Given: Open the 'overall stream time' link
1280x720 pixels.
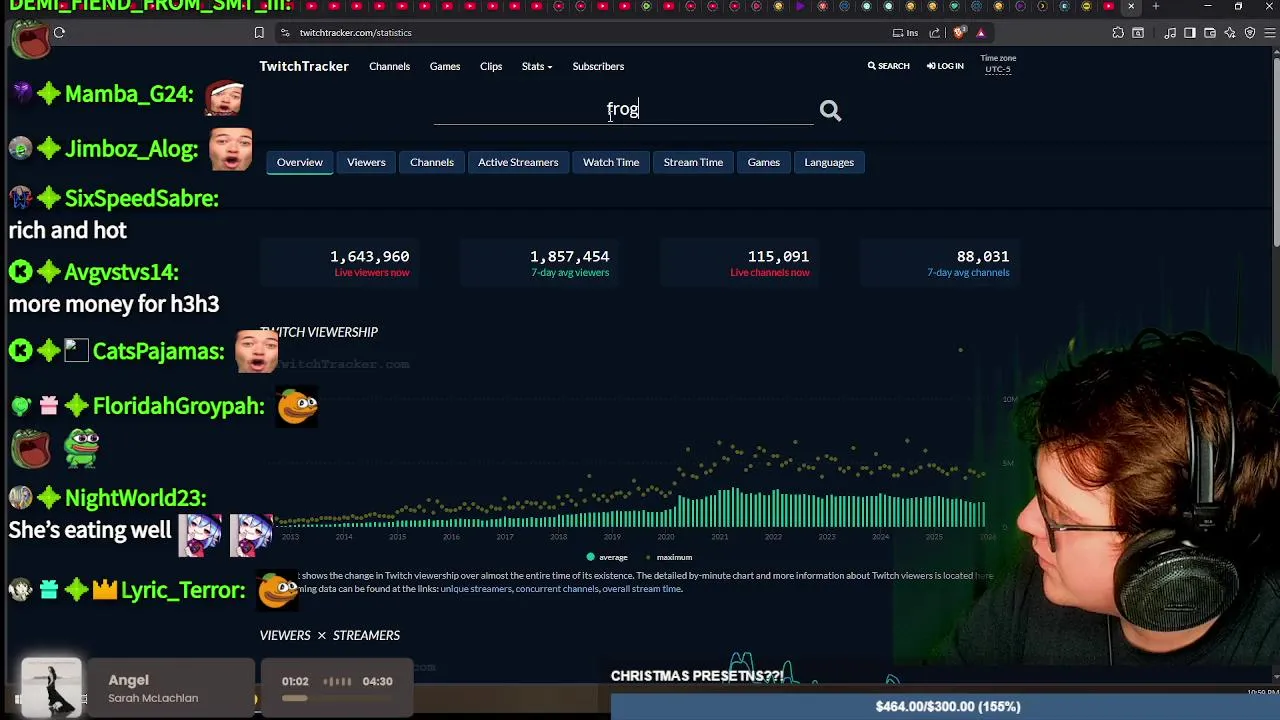Looking at the screenshot, I should point(642,589).
